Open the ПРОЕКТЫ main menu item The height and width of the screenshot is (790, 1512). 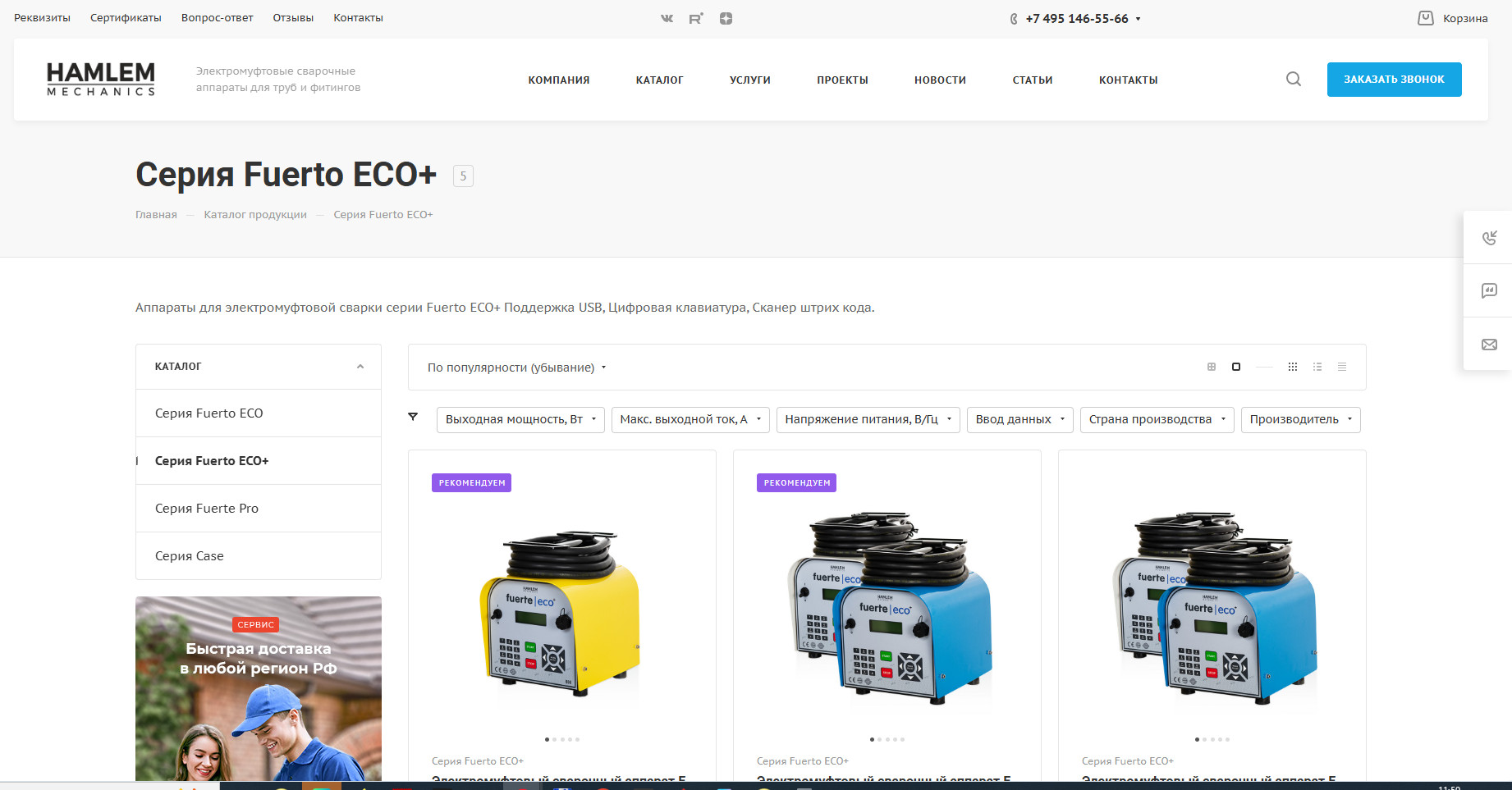click(842, 80)
